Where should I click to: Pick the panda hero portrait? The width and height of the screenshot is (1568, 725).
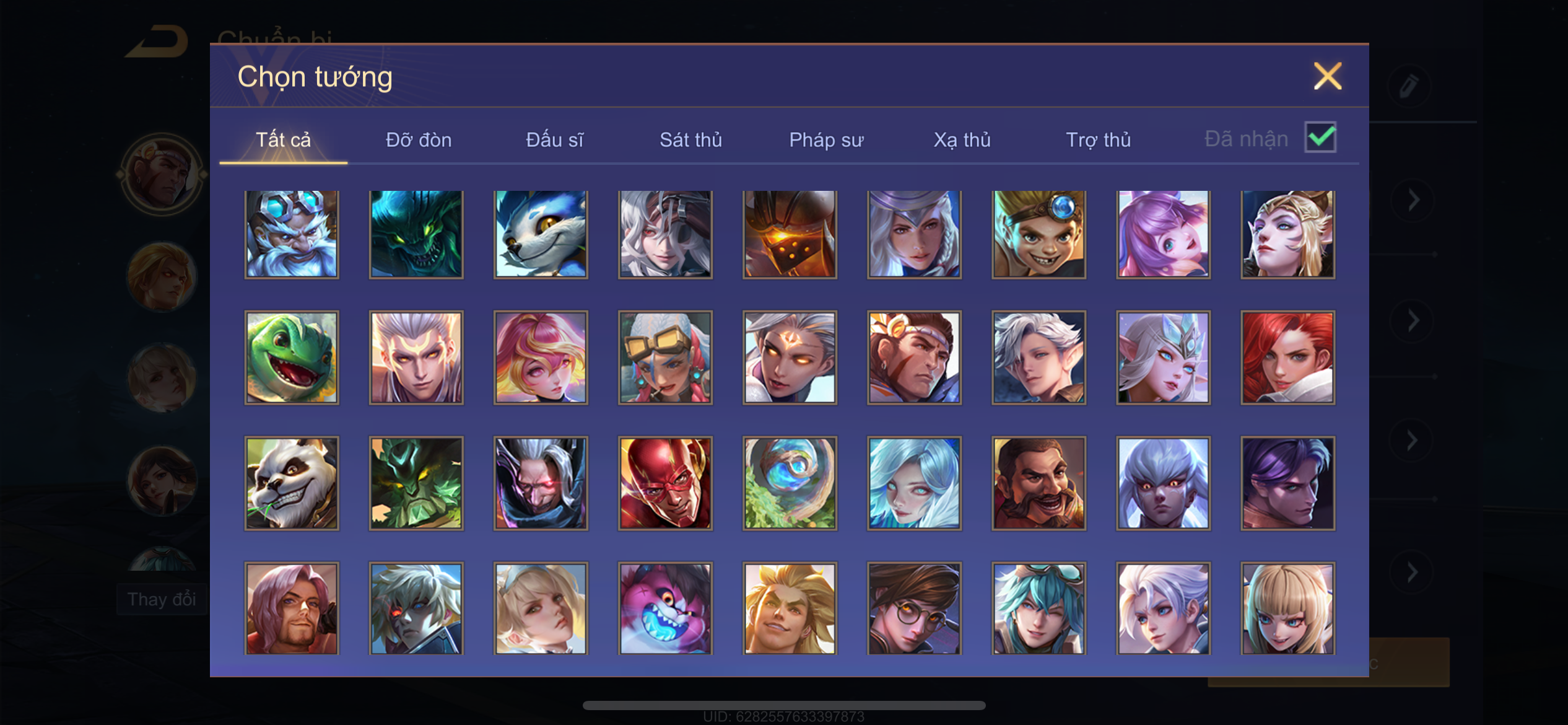tap(292, 483)
